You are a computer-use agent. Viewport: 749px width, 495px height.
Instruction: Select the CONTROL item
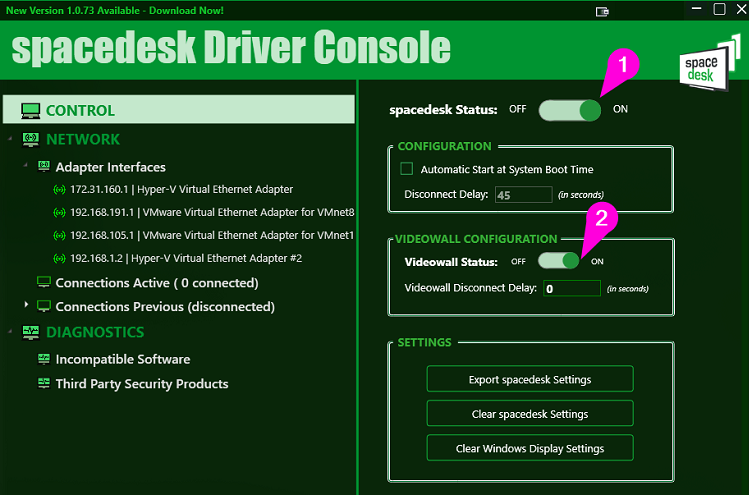(x=179, y=109)
